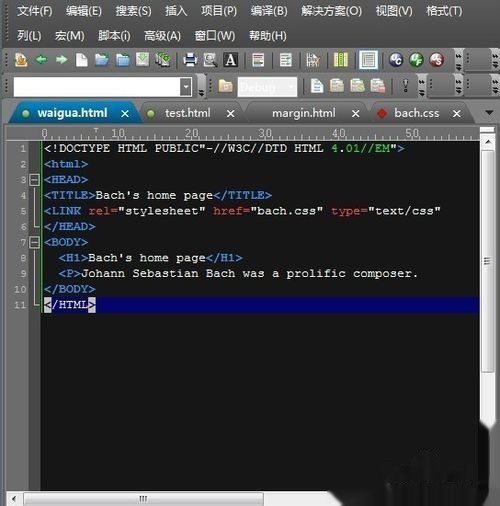Close the margin.html tab
The image size is (500, 506).
(x=356, y=114)
